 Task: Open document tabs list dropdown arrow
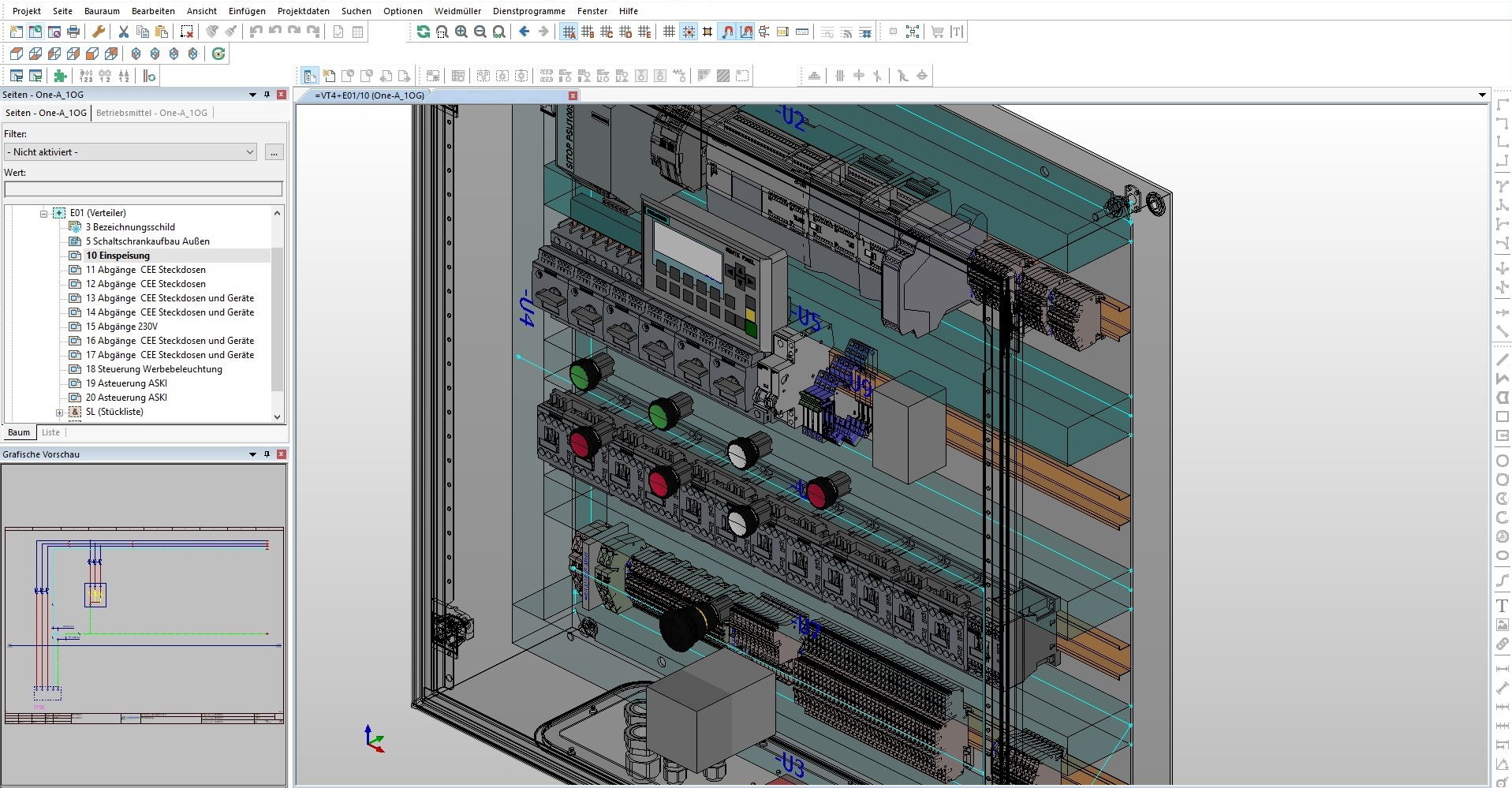pyautogui.click(x=1482, y=95)
